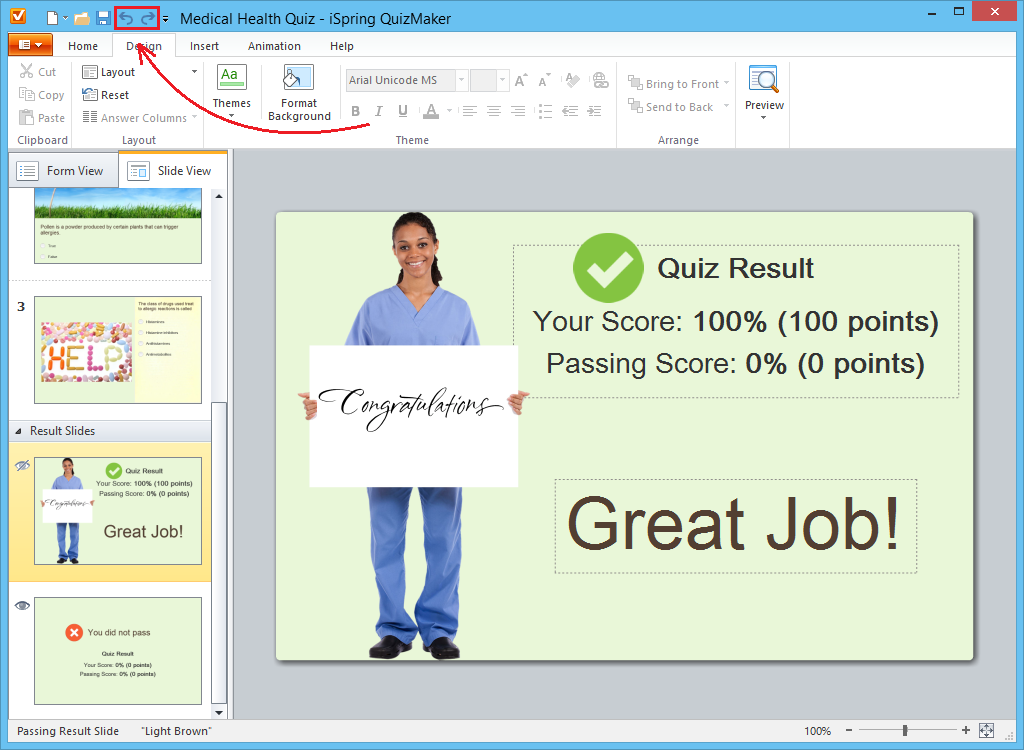Toggle Bold text formatting
The image size is (1024, 750).
pyautogui.click(x=355, y=111)
